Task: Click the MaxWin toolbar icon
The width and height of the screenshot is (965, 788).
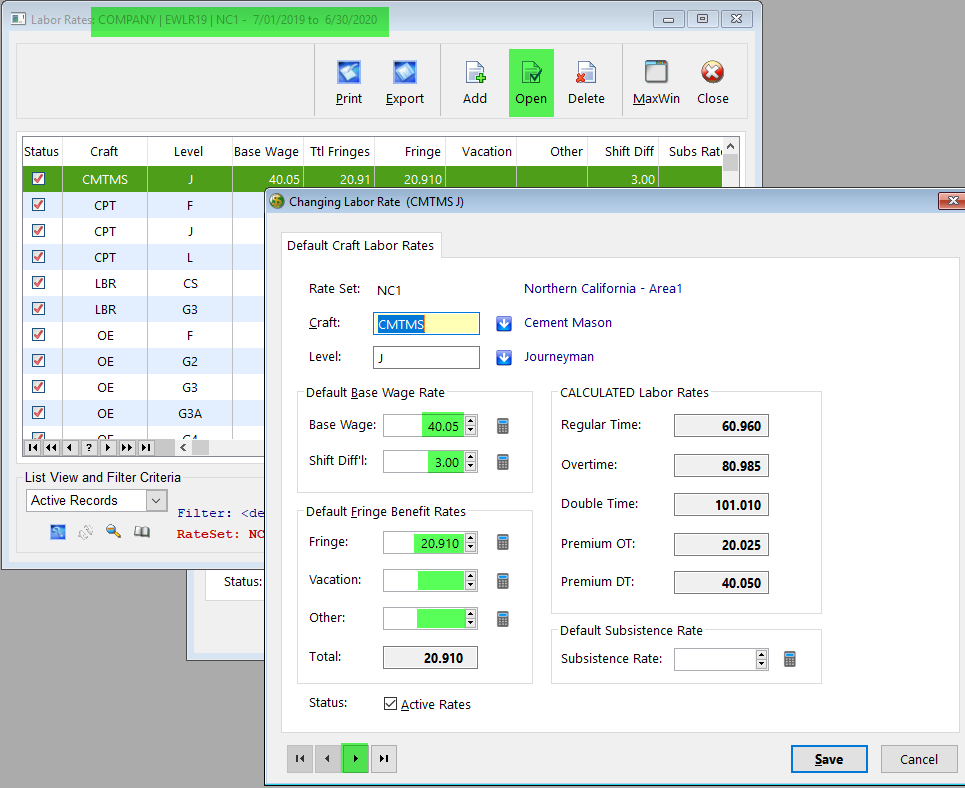Action: click(x=656, y=72)
